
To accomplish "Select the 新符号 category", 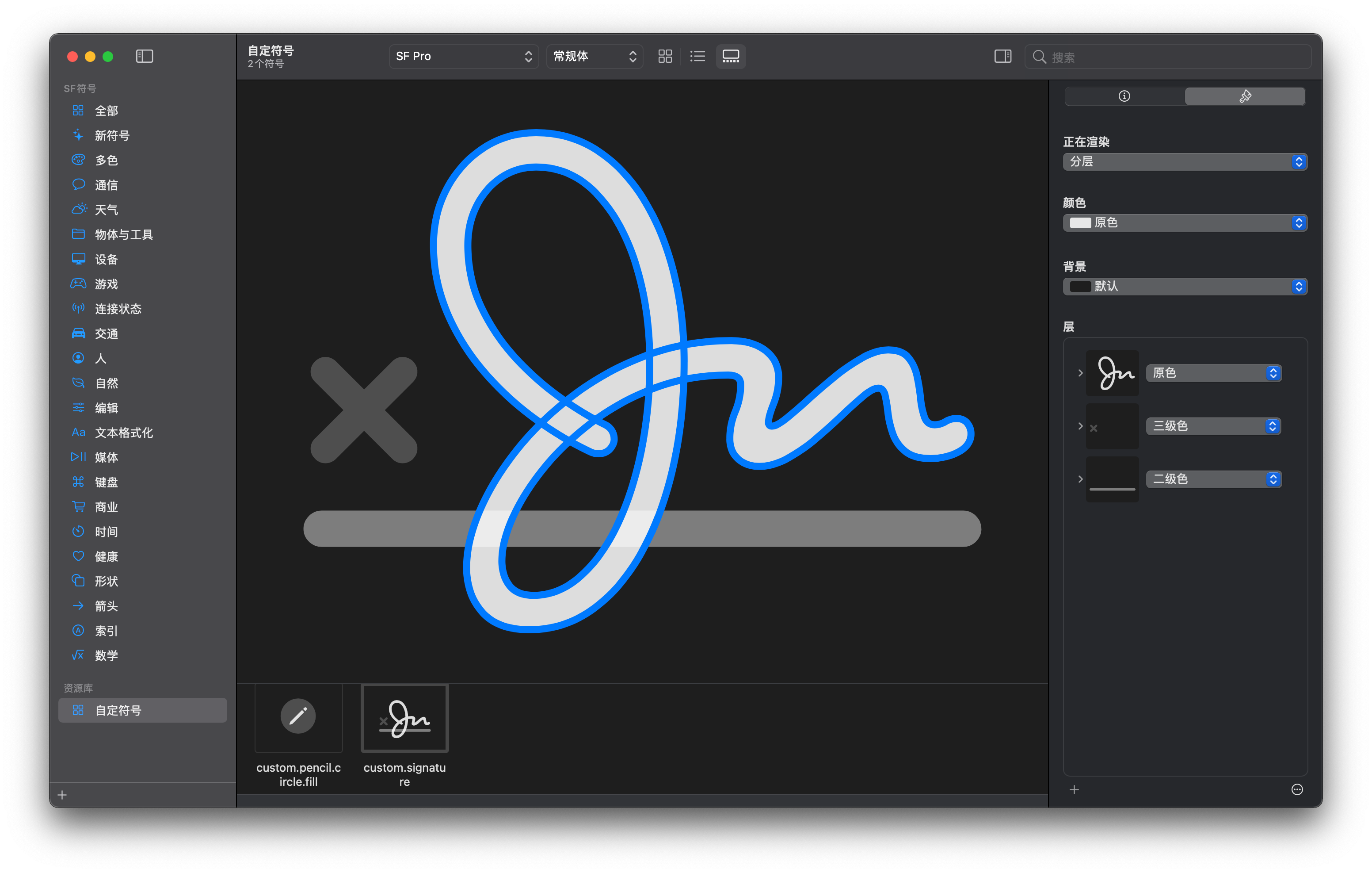I will click(x=142, y=135).
